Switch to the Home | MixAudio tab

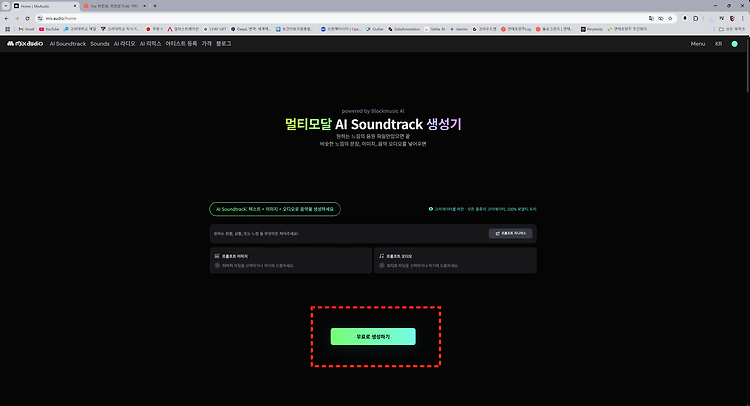(45, 6)
